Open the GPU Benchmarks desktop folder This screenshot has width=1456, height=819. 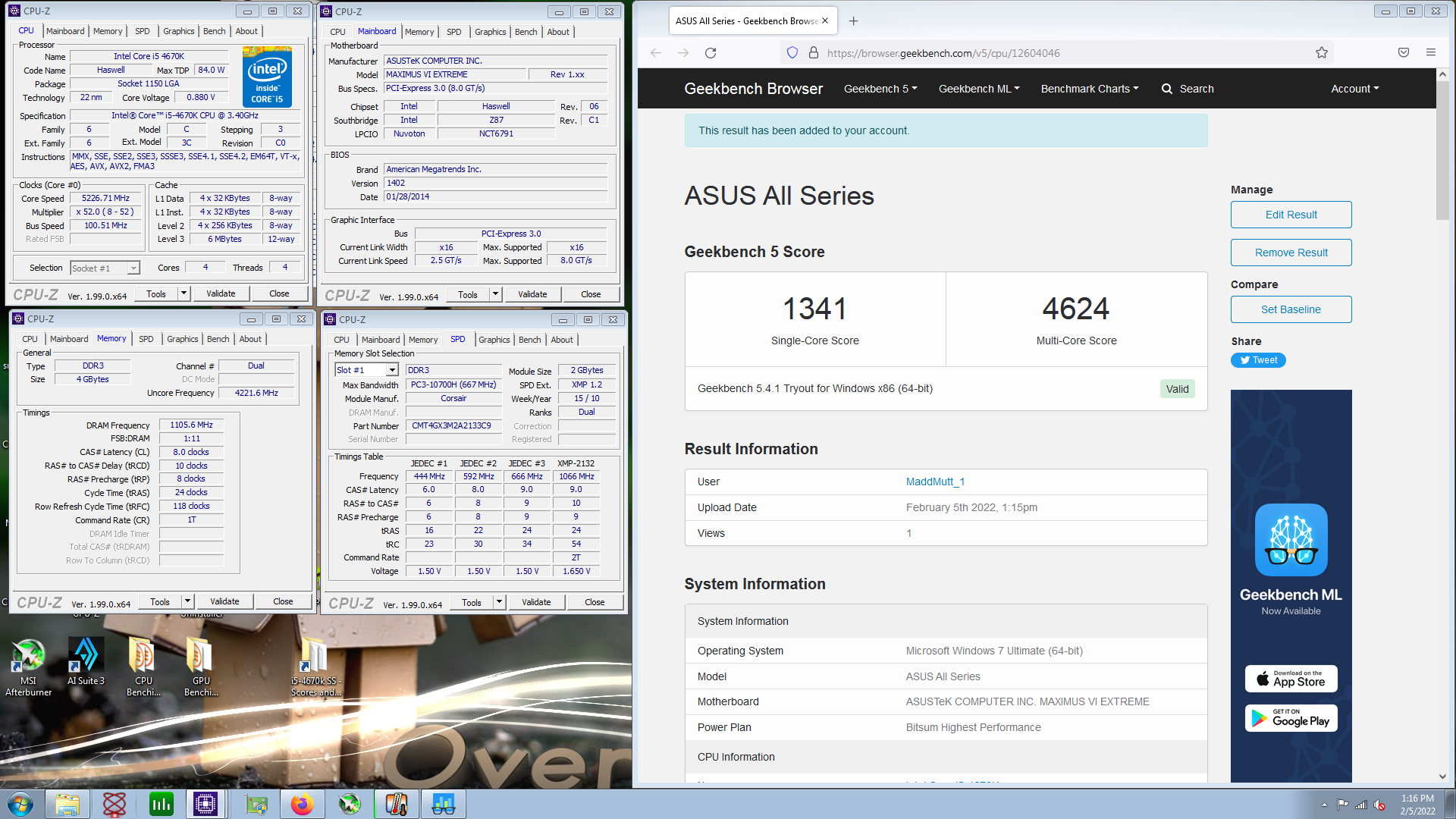tap(201, 667)
